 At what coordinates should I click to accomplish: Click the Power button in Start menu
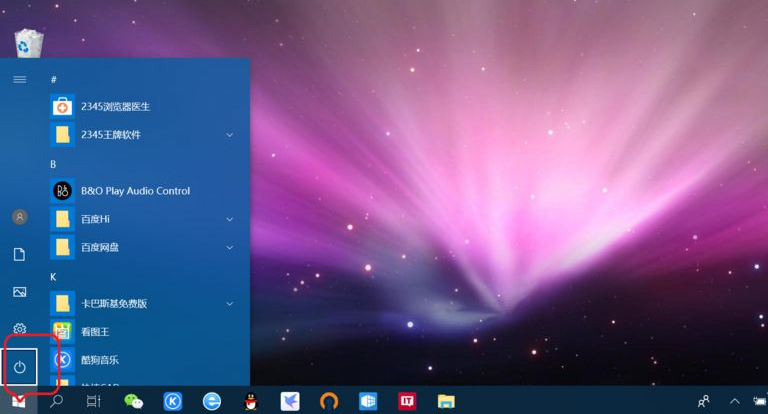pos(19,368)
